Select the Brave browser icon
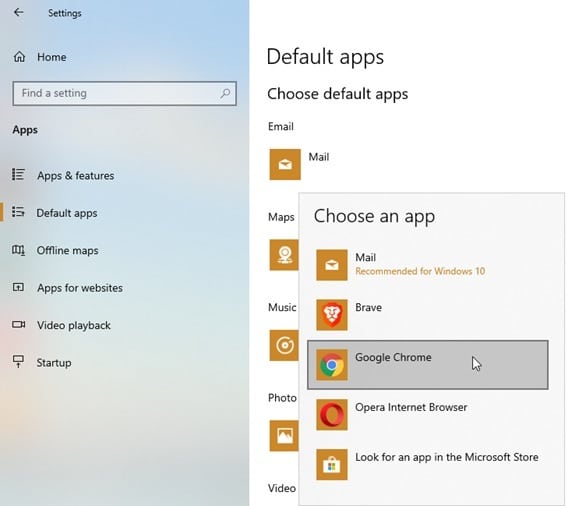572x506 pixels. pos(332,315)
